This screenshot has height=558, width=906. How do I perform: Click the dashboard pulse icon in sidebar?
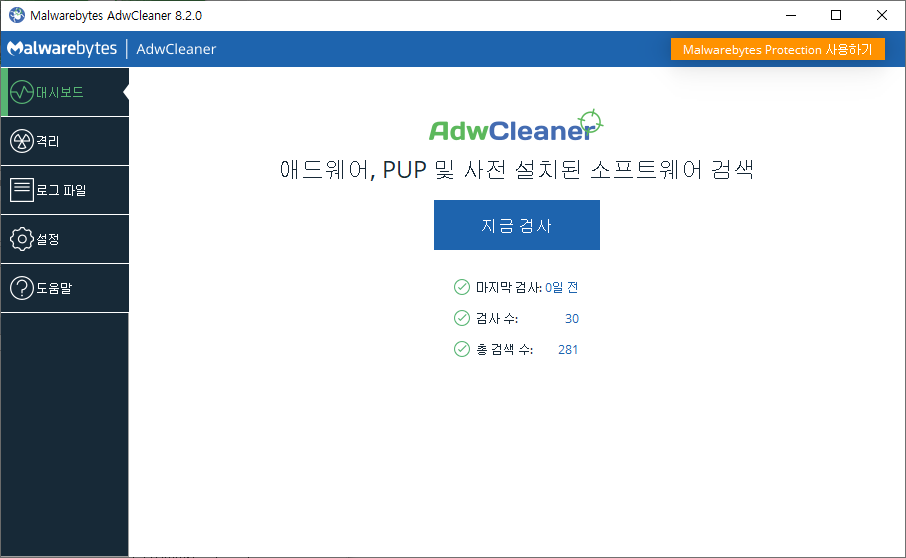click(x=21, y=92)
